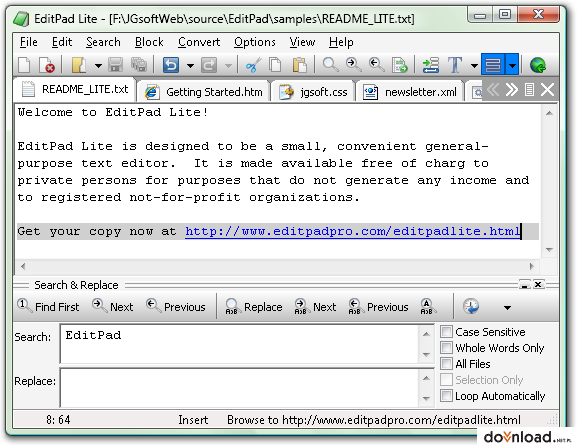577x446 pixels.
Task: Expand the undo history dropdown arrow
Action: [x=190, y=66]
